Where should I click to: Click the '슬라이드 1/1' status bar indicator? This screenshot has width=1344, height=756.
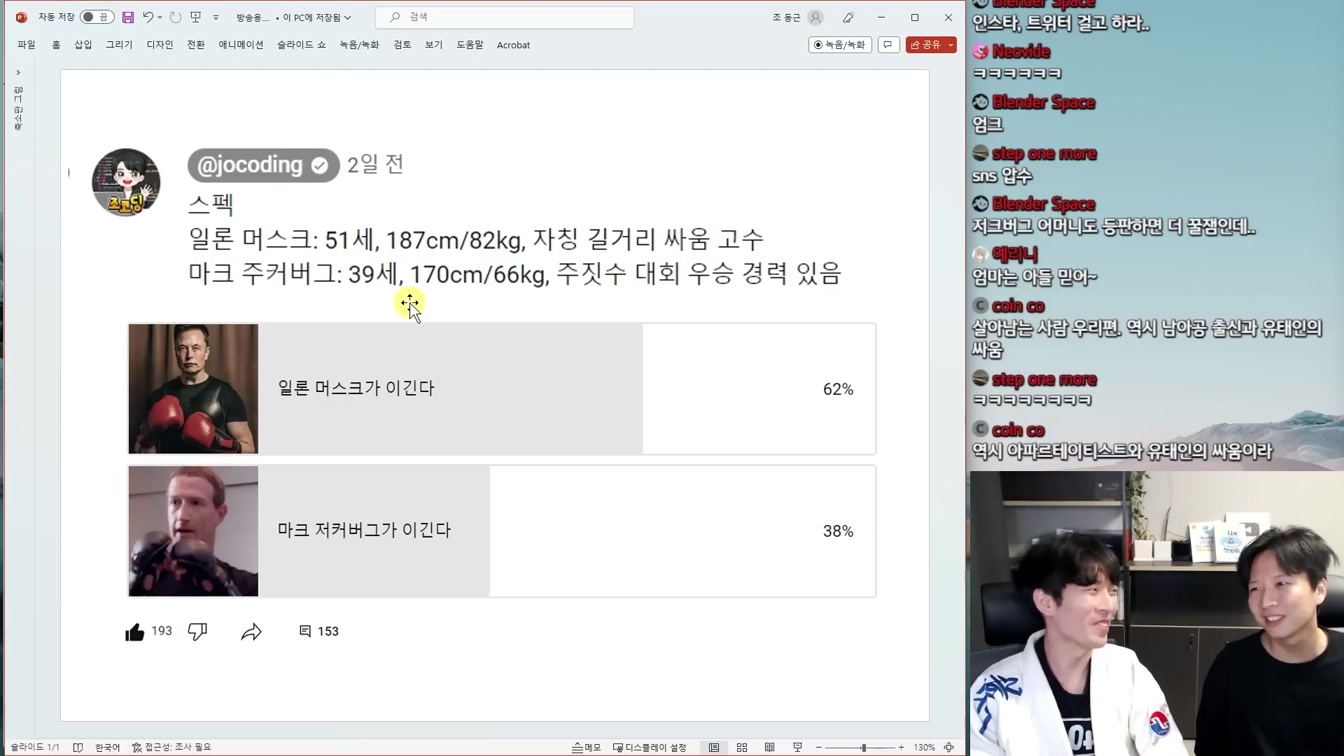[35, 747]
